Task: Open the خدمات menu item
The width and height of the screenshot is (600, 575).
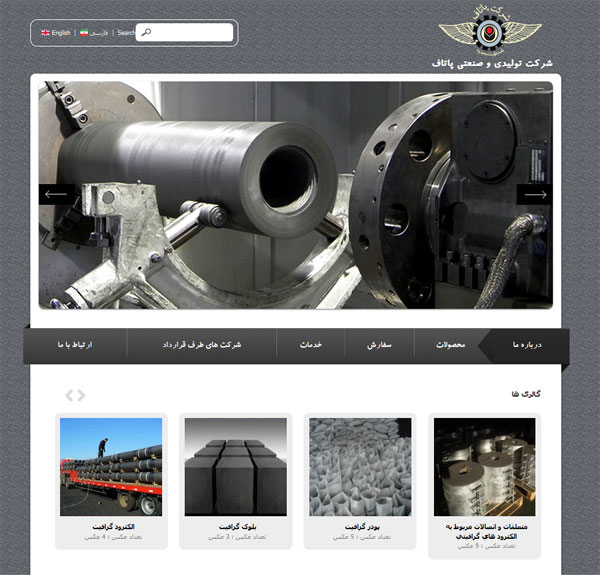Action: point(311,345)
